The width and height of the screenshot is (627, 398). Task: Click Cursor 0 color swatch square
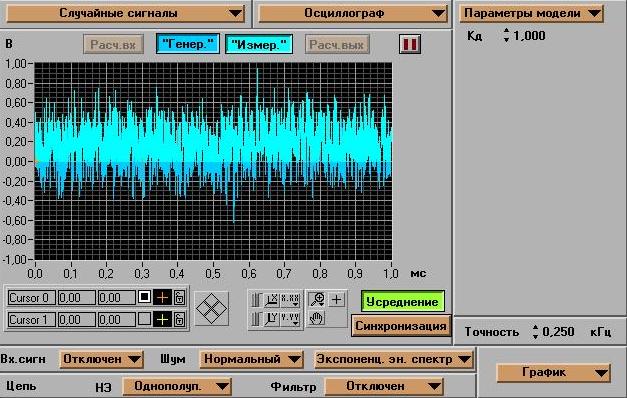pyautogui.click(x=144, y=297)
